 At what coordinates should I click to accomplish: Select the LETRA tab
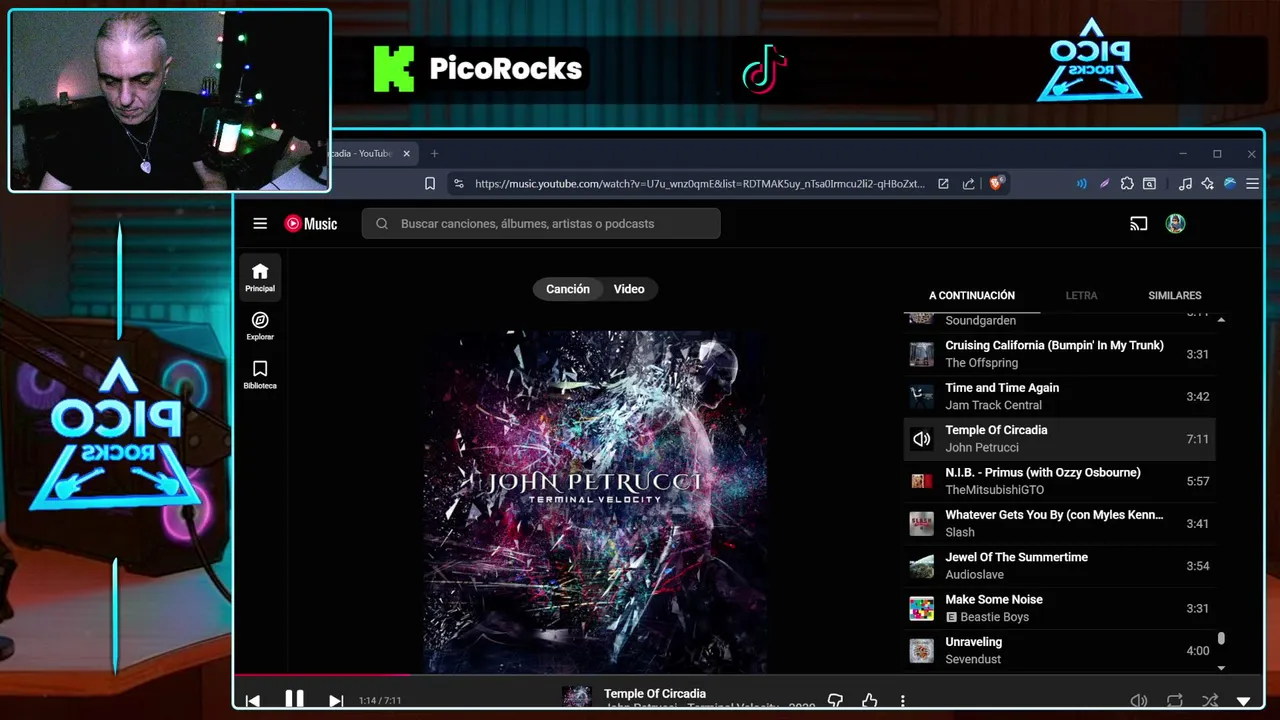(x=1081, y=296)
